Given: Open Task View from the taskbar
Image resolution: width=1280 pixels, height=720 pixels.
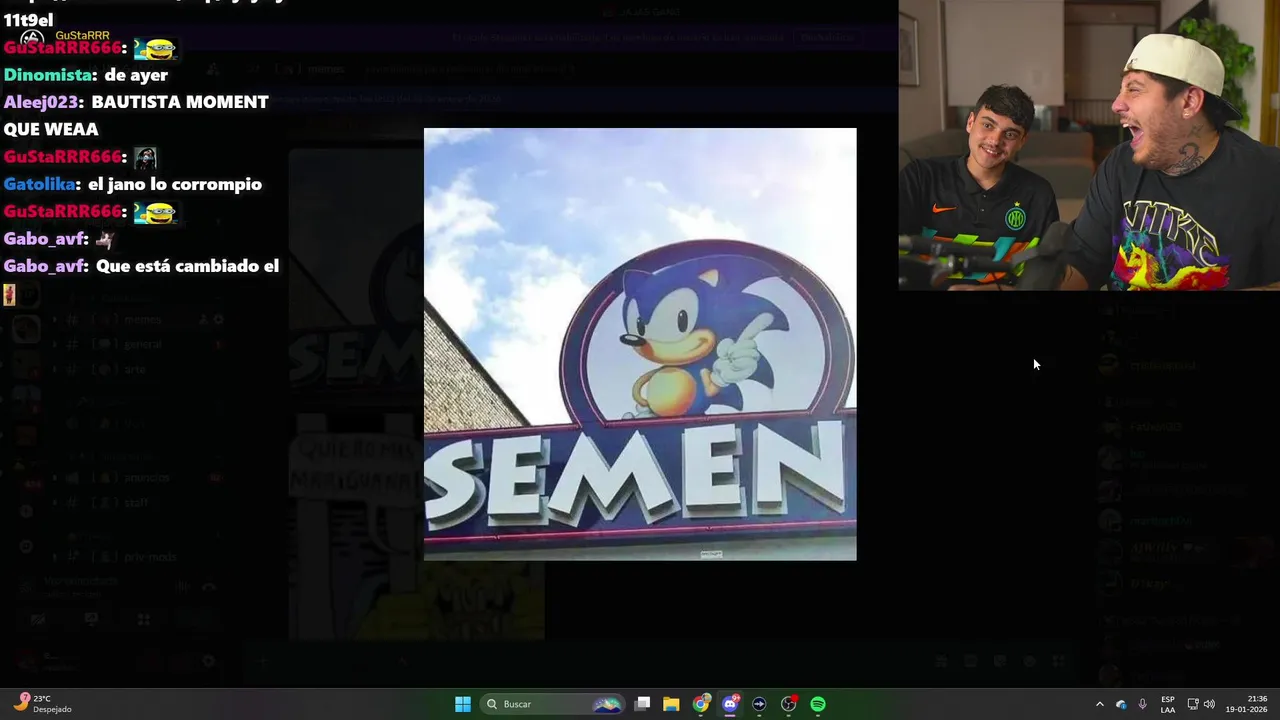Looking at the screenshot, I should point(643,704).
